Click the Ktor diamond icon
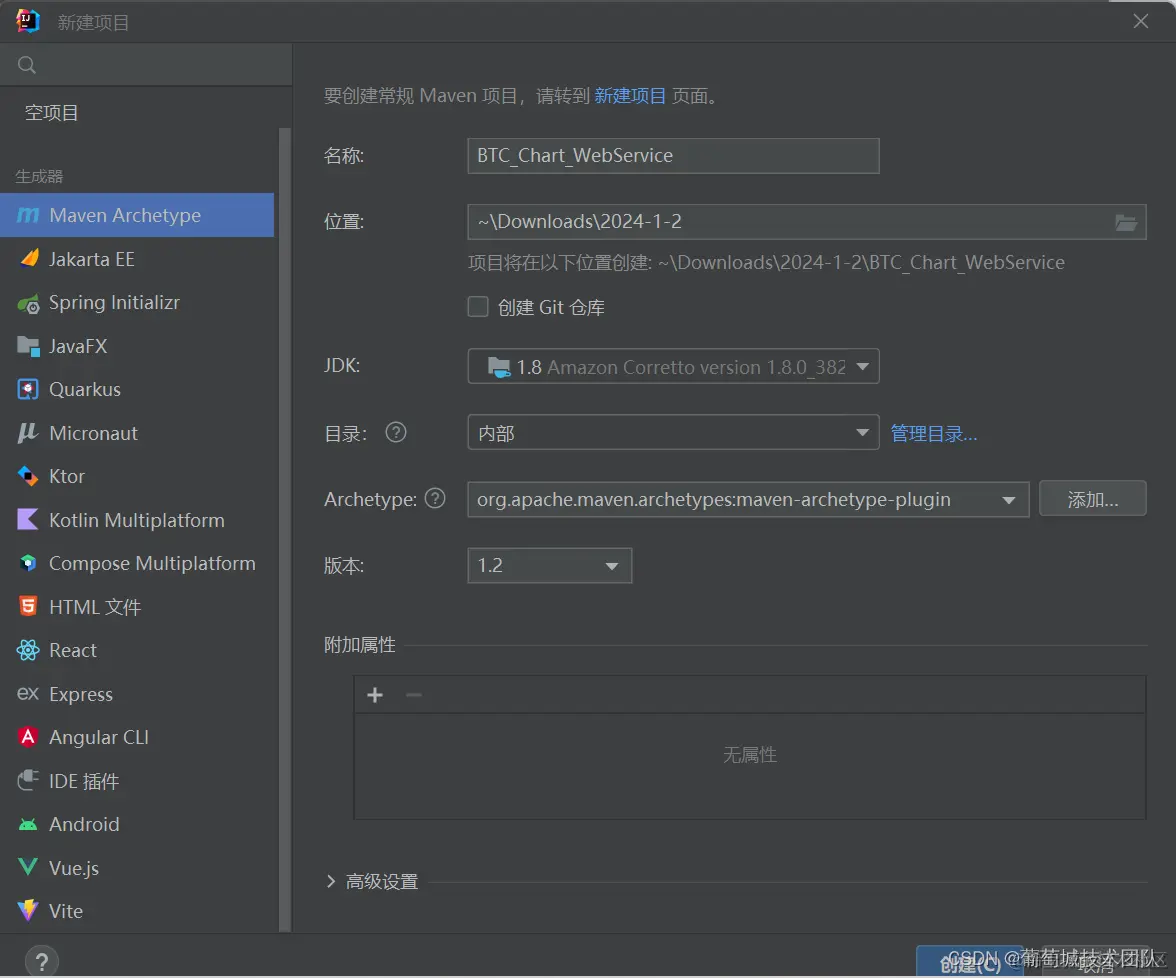The image size is (1176, 978). pyautogui.click(x=28, y=476)
